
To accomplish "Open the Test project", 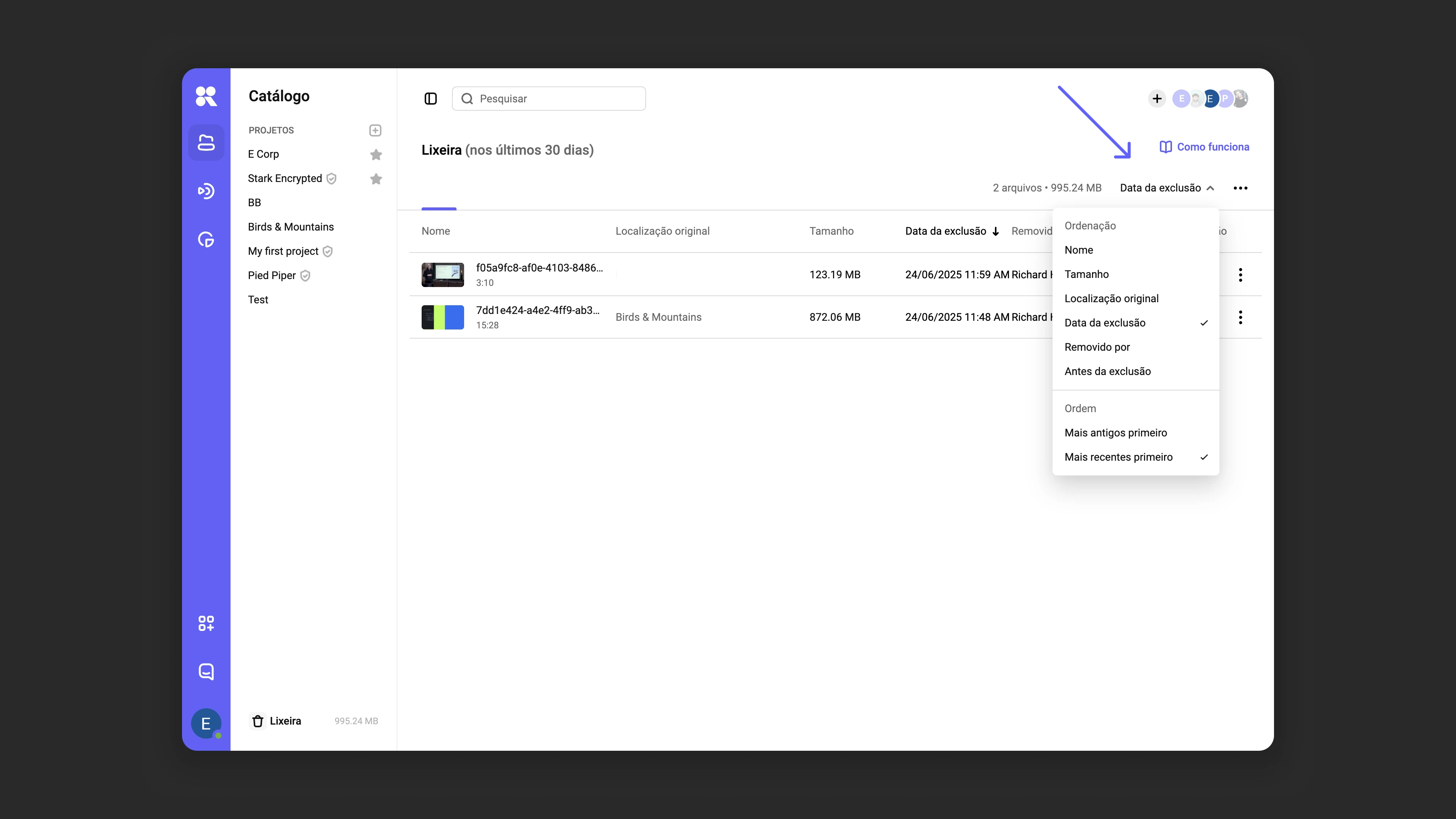I will pyautogui.click(x=258, y=300).
